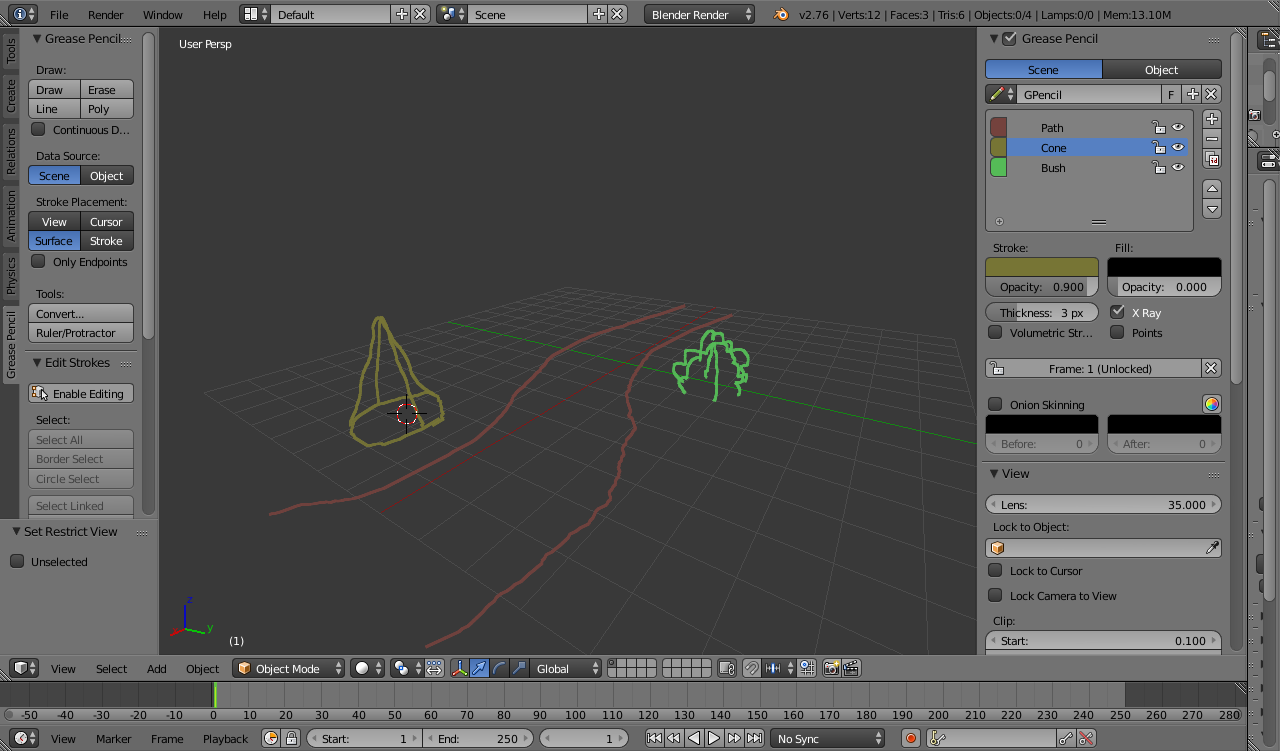Remove the active grease pencil layer
Screen dimensions: 1280x751
pyautogui.click(x=1212, y=139)
